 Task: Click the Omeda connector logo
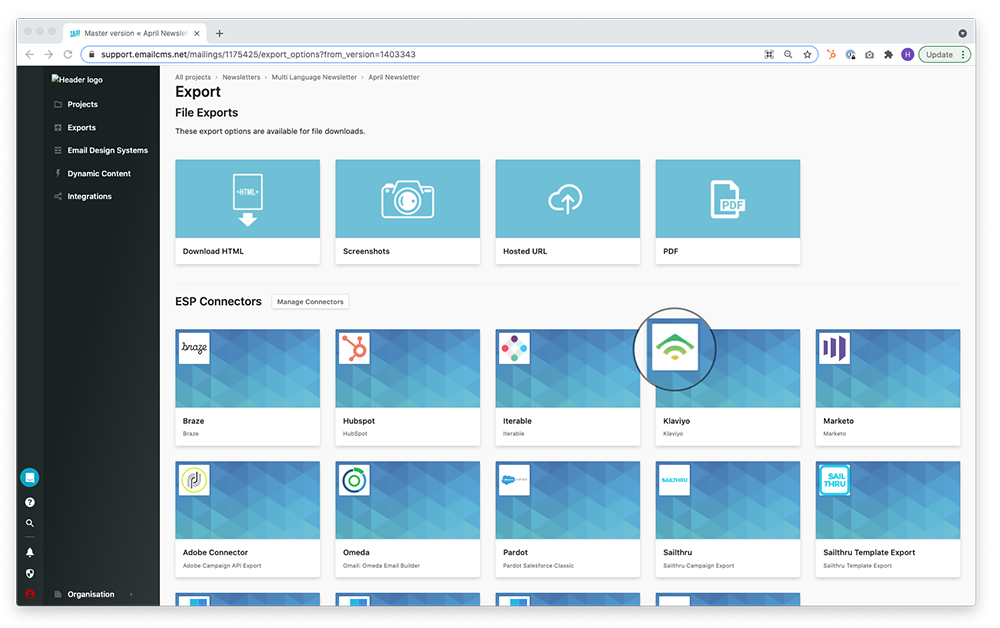[355, 480]
